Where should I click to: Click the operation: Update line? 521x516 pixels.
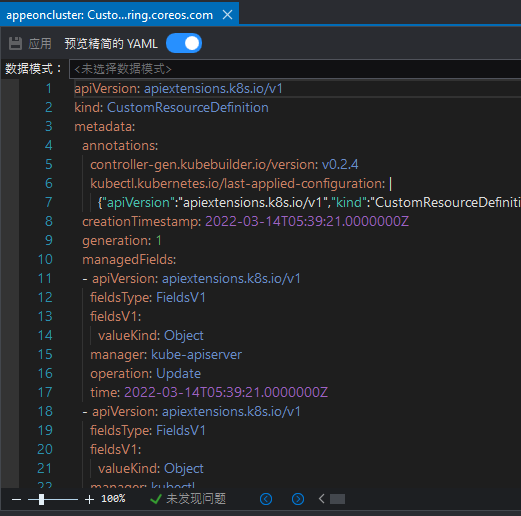click(145, 374)
